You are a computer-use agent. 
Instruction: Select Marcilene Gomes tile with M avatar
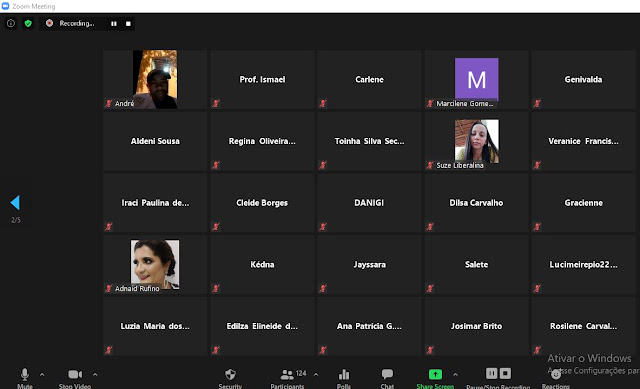(476, 79)
